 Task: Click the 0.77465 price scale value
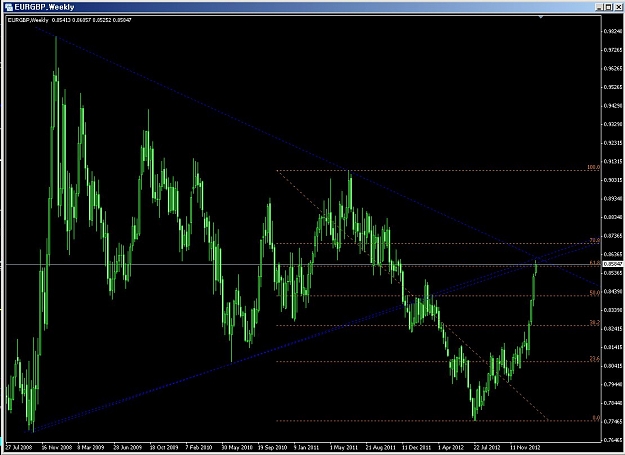[613, 422]
